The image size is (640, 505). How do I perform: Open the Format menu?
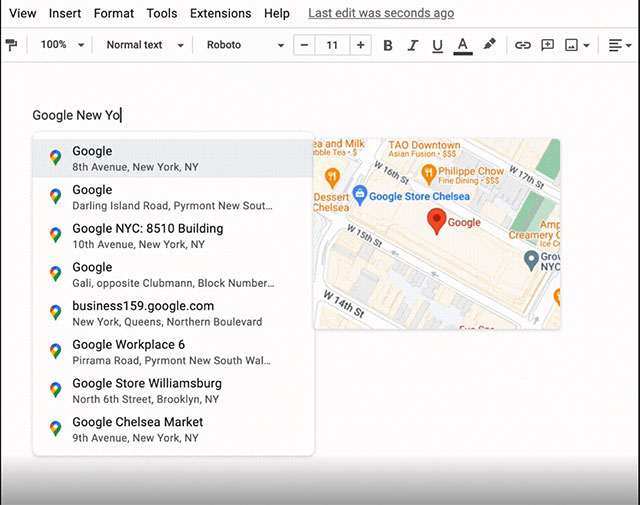tap(113, 13)
